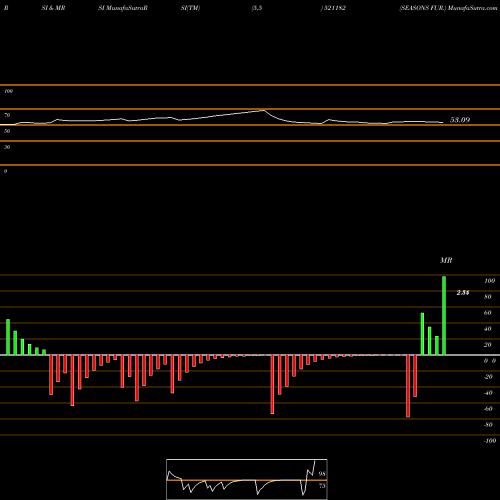Viewport: 500px width, 500px height.
Task: Click the 98 label in the mini chart
Action: coord(322,474)
